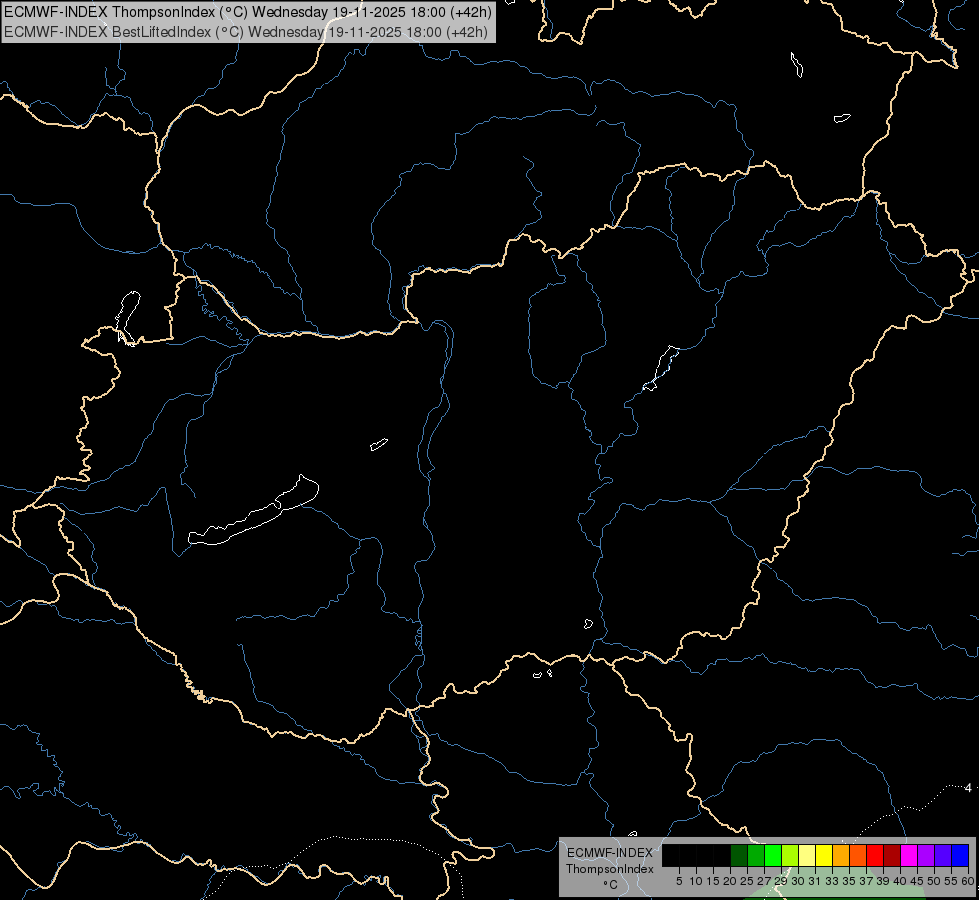
Task: Click legend tick value 20
Action: pos(730,881)
